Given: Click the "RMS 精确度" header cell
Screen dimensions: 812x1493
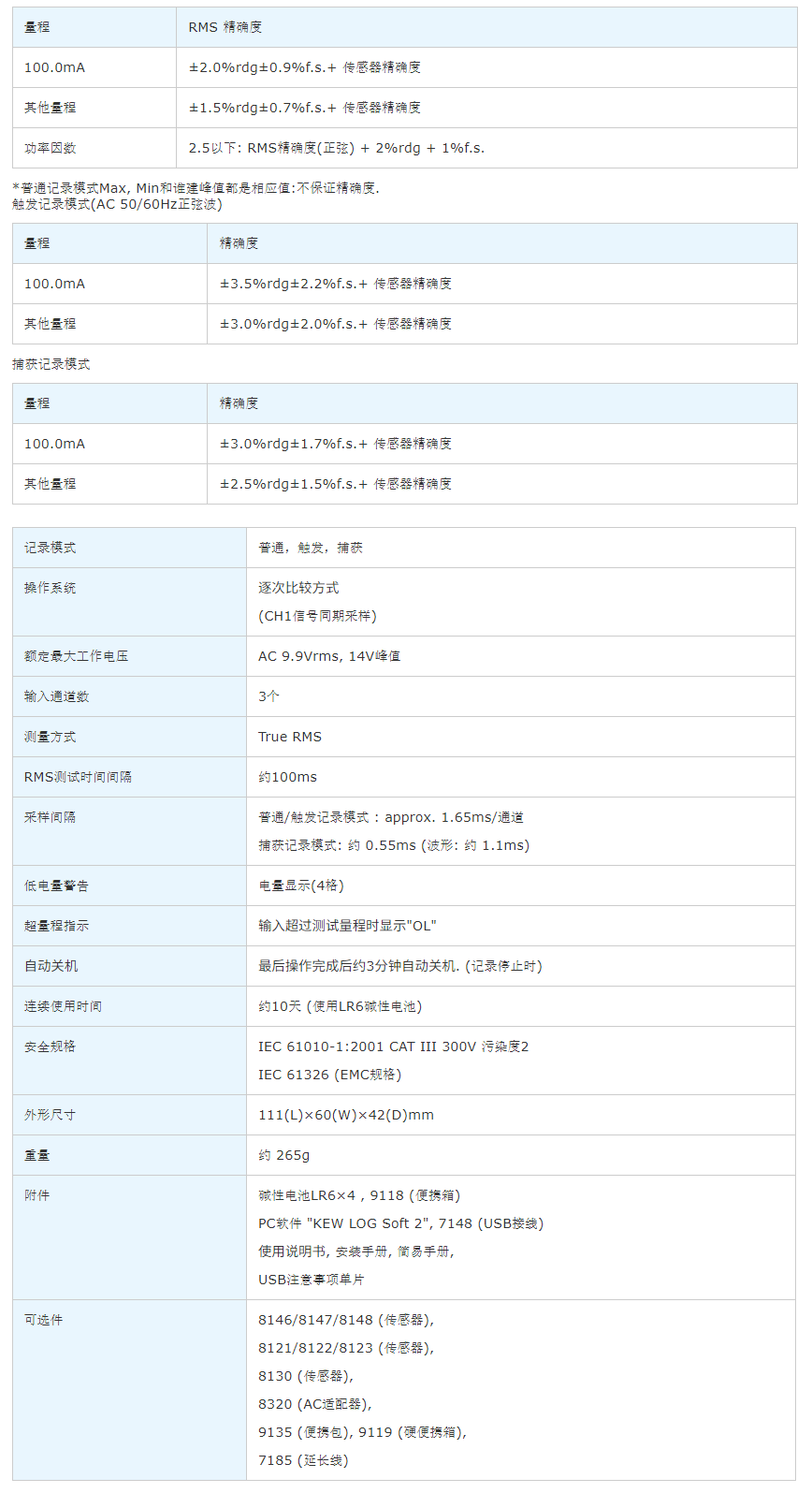Looking at the screenshot, I should click(x=225, y=27).
